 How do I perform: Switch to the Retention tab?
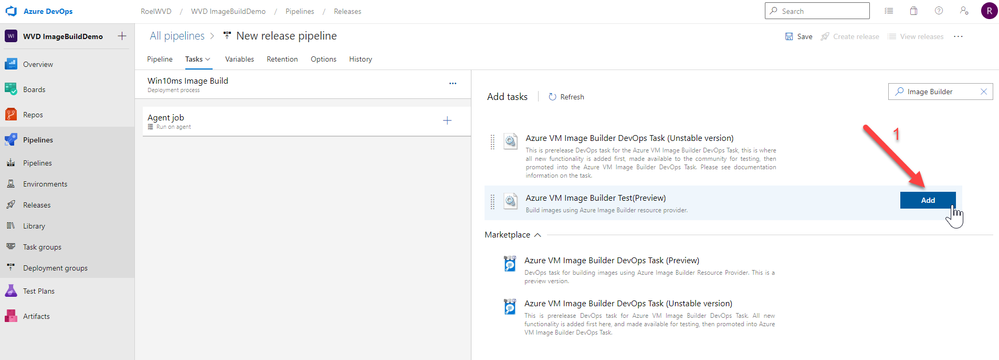[x=282, y=59]
